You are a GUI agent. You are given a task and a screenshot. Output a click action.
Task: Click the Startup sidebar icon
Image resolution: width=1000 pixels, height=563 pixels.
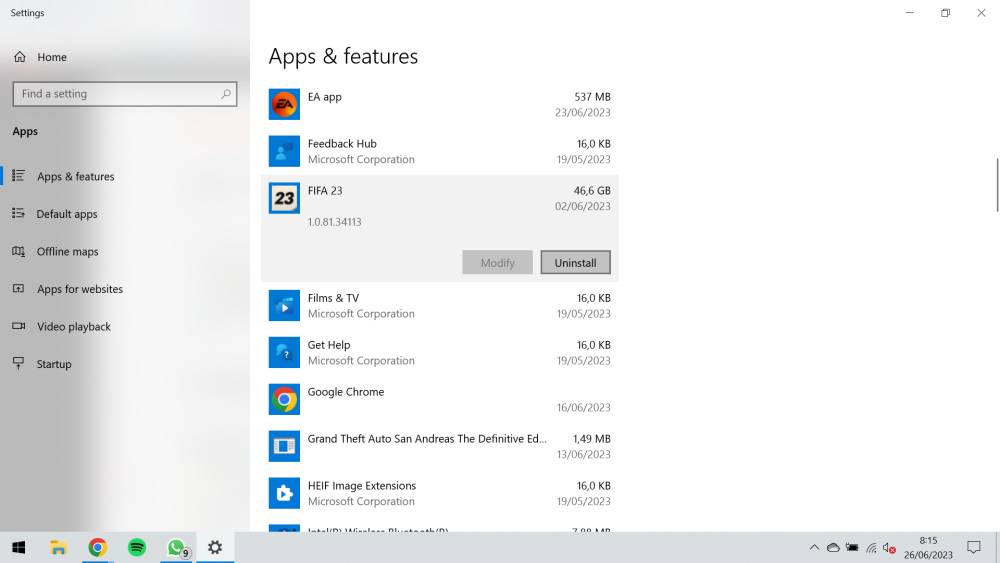click(x=18, y=363)
